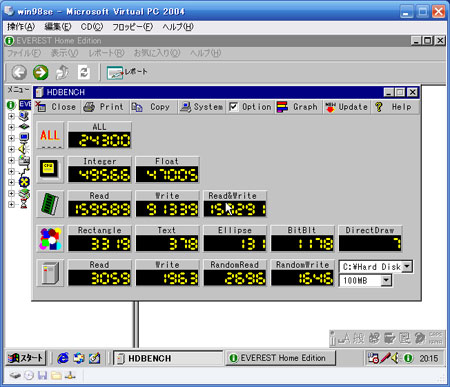Screen dimensions: 450x387
Task: Click the red pen IME tray icon
Action: 385,358
